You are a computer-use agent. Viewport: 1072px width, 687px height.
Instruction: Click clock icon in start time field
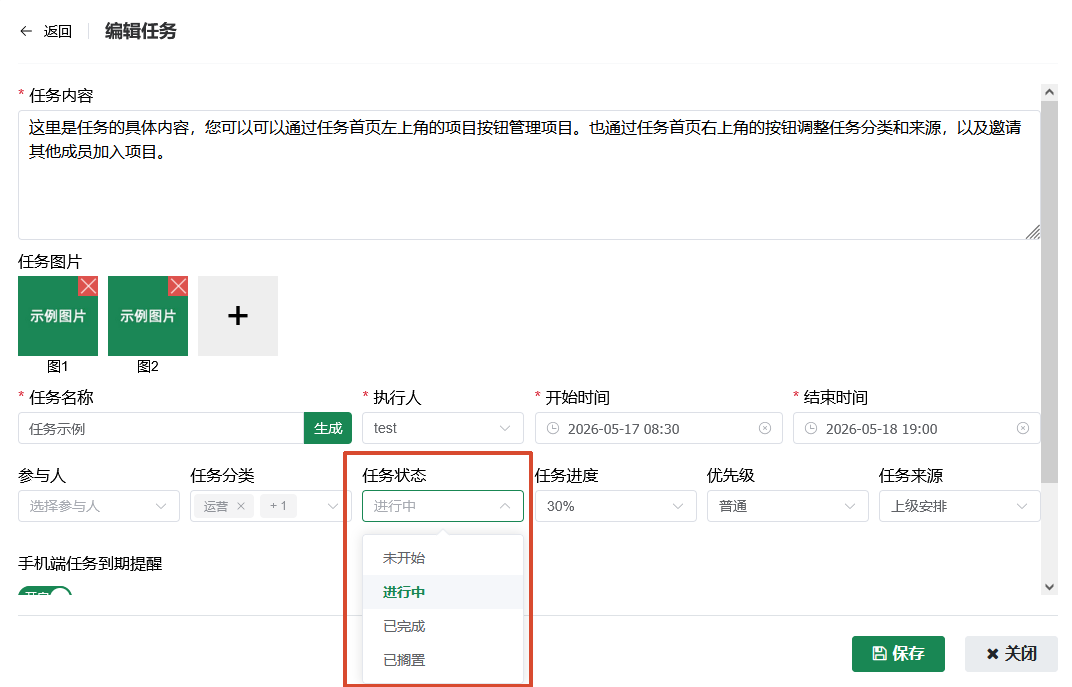click(x=553, y=428)
